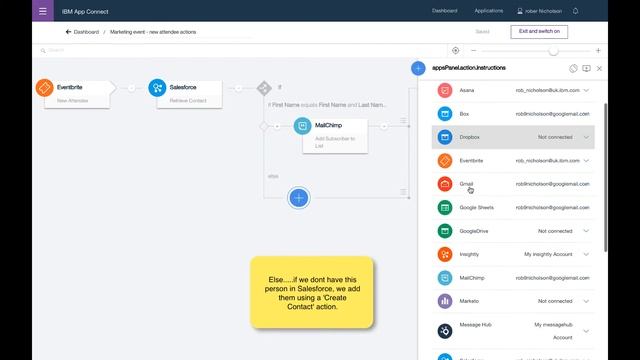Open the hamburger navigation menu
The image size is (640, 360).
43,11
